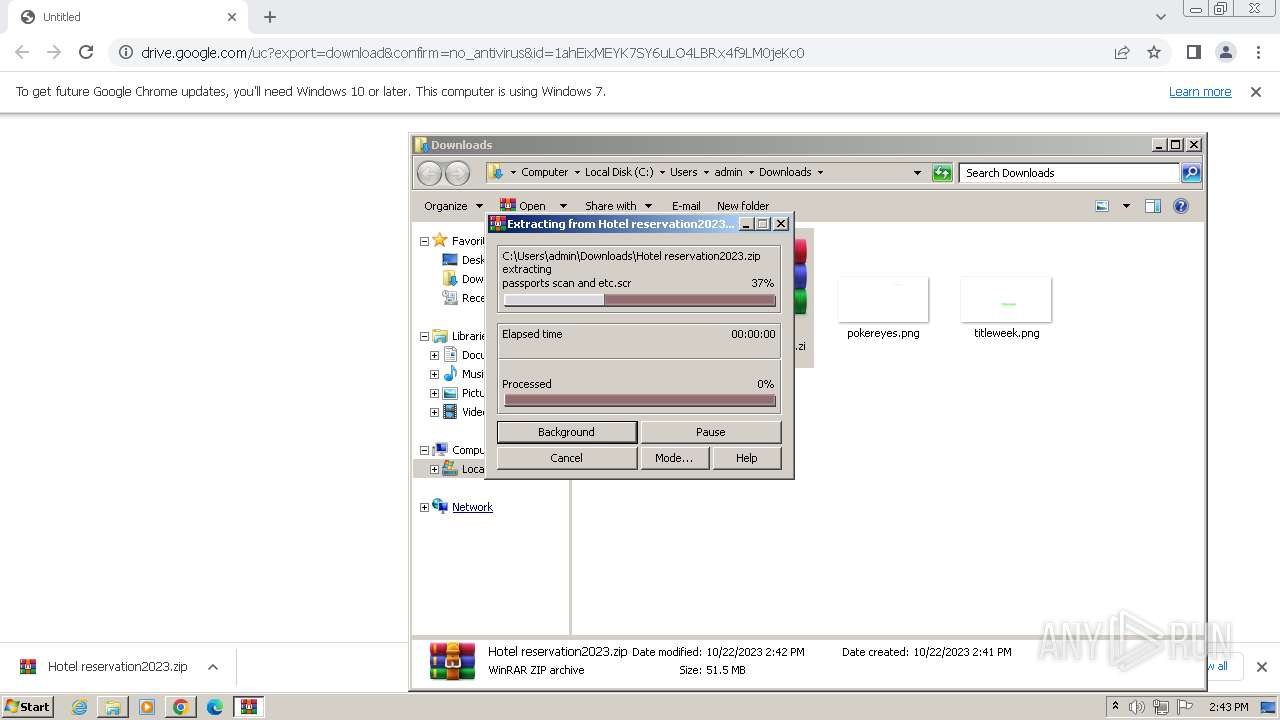Select titleweek.png file

pos(1006,309)
